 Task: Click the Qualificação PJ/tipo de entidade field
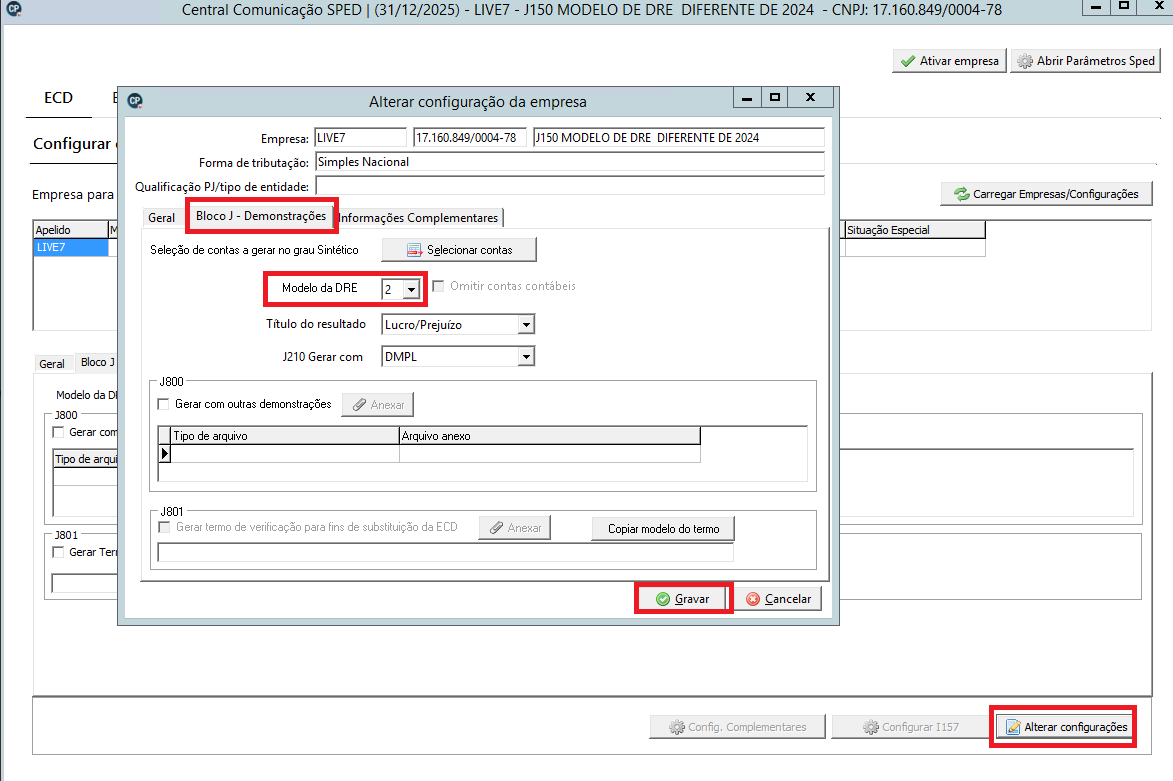[570, 186]
